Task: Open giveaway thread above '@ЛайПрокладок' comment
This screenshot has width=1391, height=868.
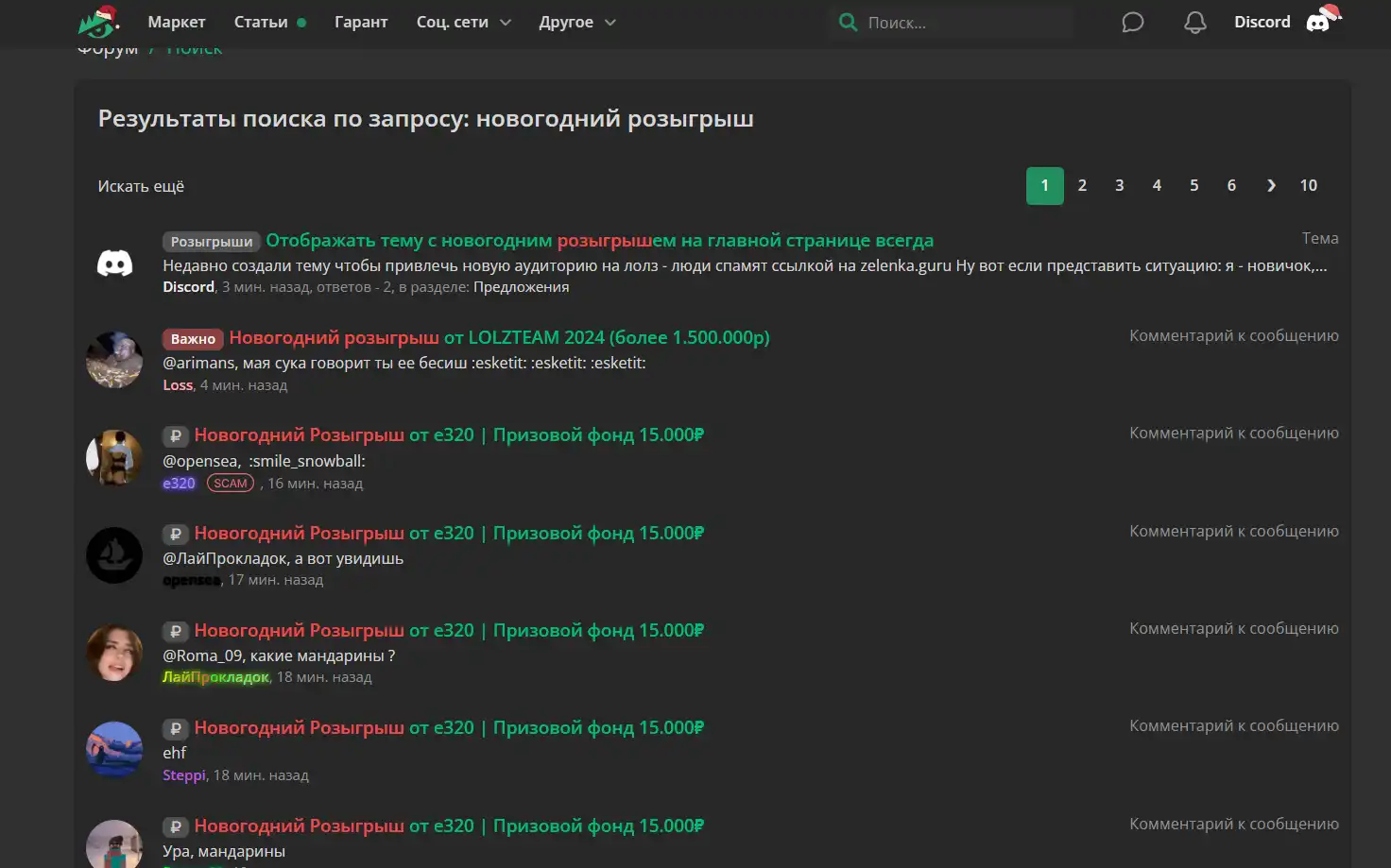Action: point(449,533)
